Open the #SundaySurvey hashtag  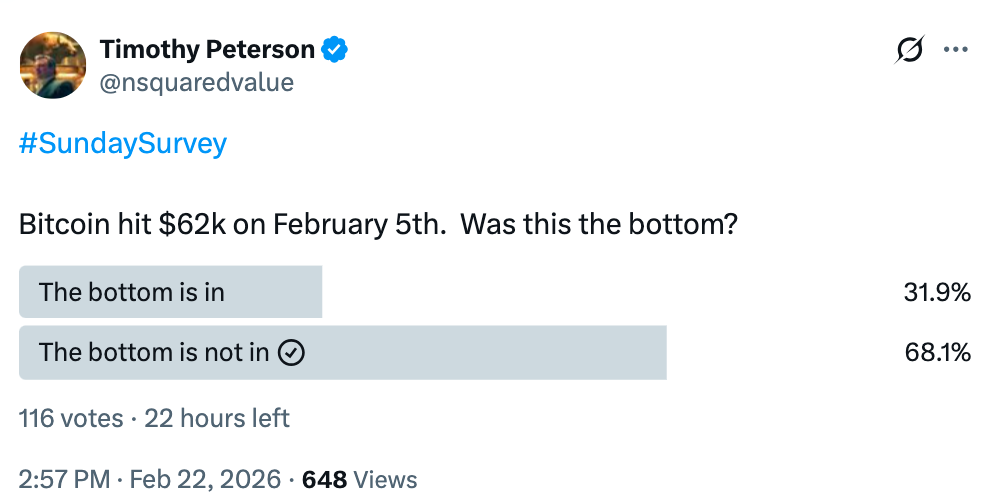point(123,144)
